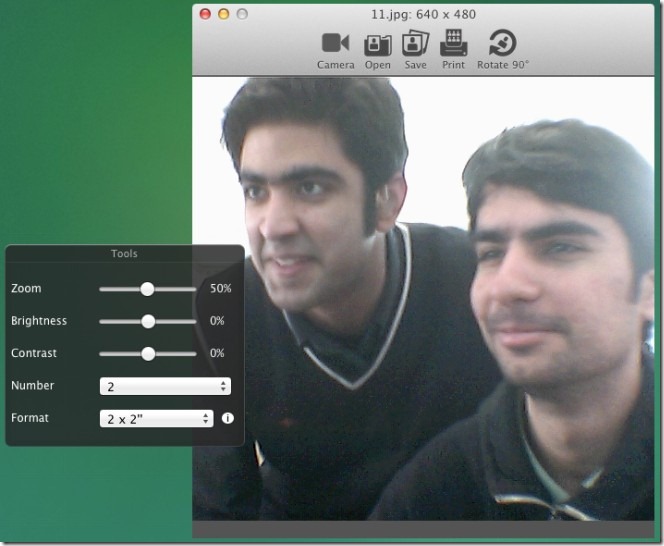Show format info with the i icon
Image resolution: width=664 pixels, height=546 pixels.
227,418
